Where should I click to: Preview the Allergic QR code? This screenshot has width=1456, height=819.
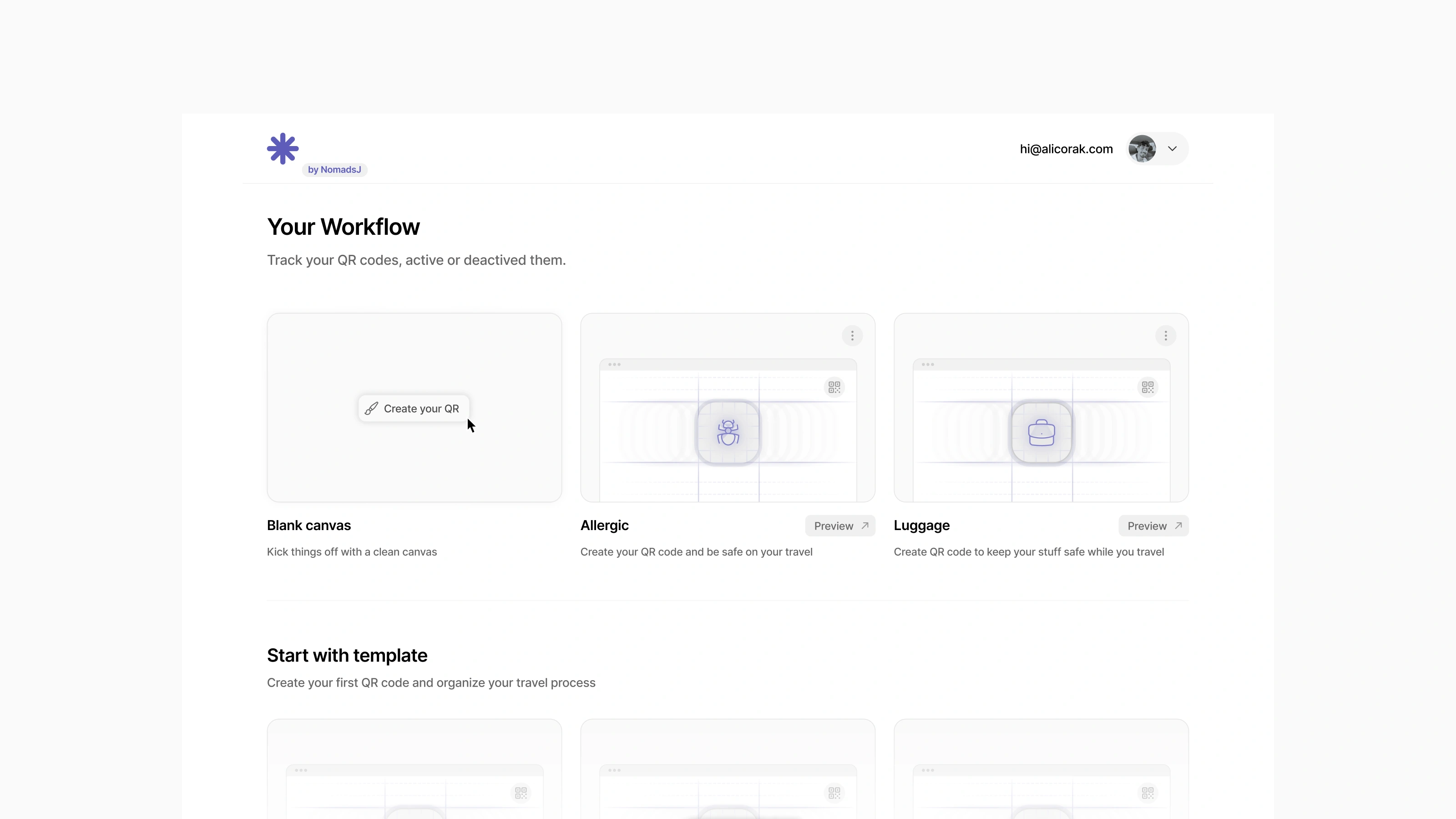840,526
